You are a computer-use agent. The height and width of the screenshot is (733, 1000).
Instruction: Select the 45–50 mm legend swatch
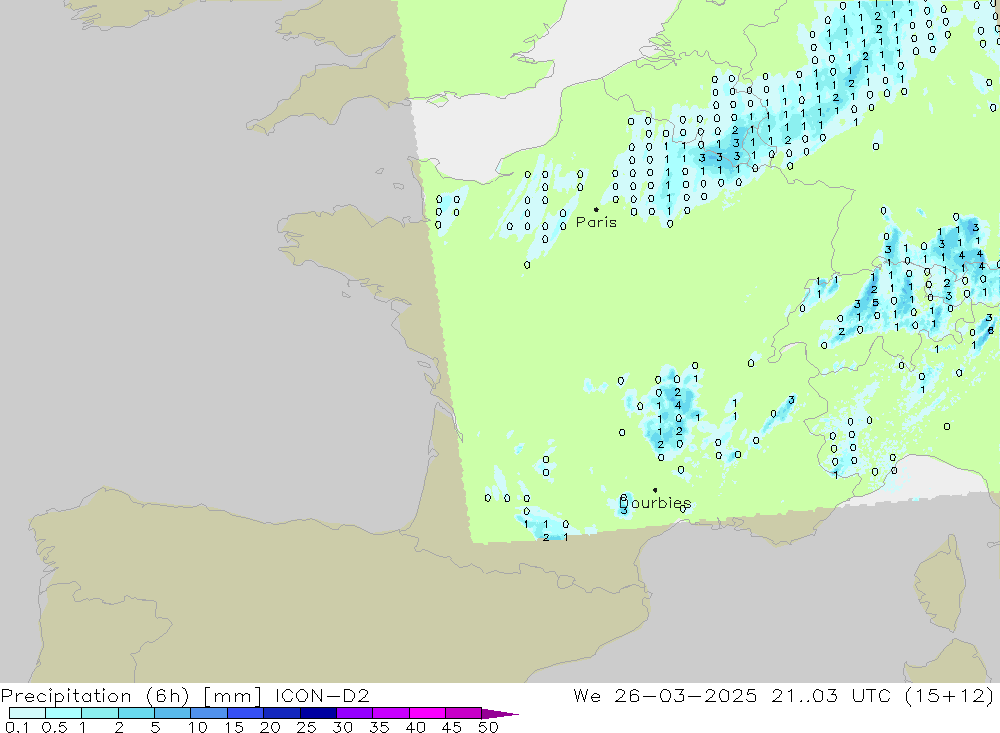[464, 713]
